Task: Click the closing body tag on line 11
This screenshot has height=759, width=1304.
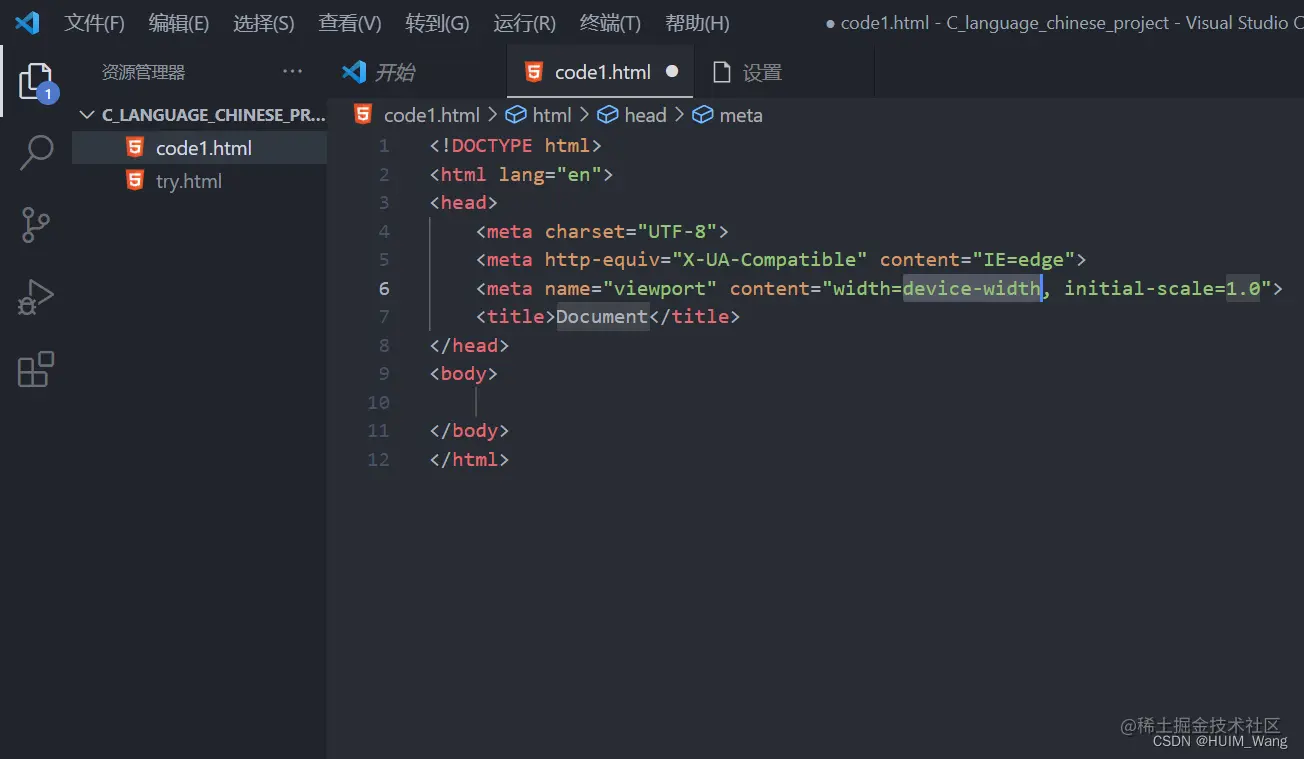Action: [x=470, y=430]
